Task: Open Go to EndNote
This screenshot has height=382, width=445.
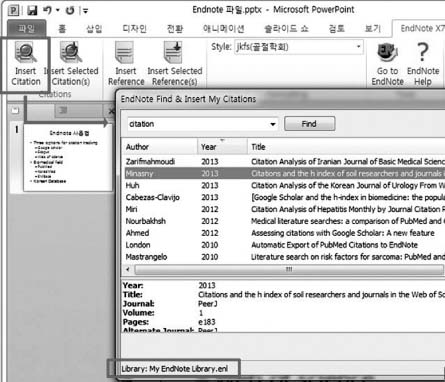Action: coord(387,53)
